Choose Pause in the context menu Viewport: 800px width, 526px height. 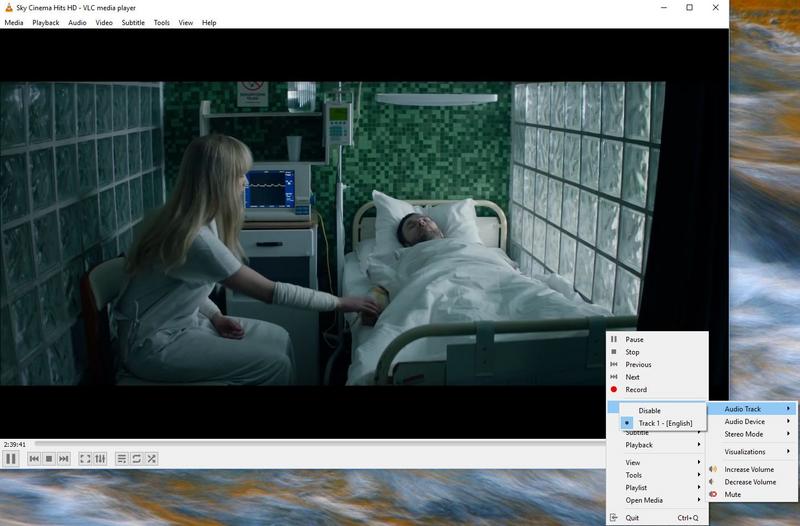pyautogui.click(x=657, y=339)
